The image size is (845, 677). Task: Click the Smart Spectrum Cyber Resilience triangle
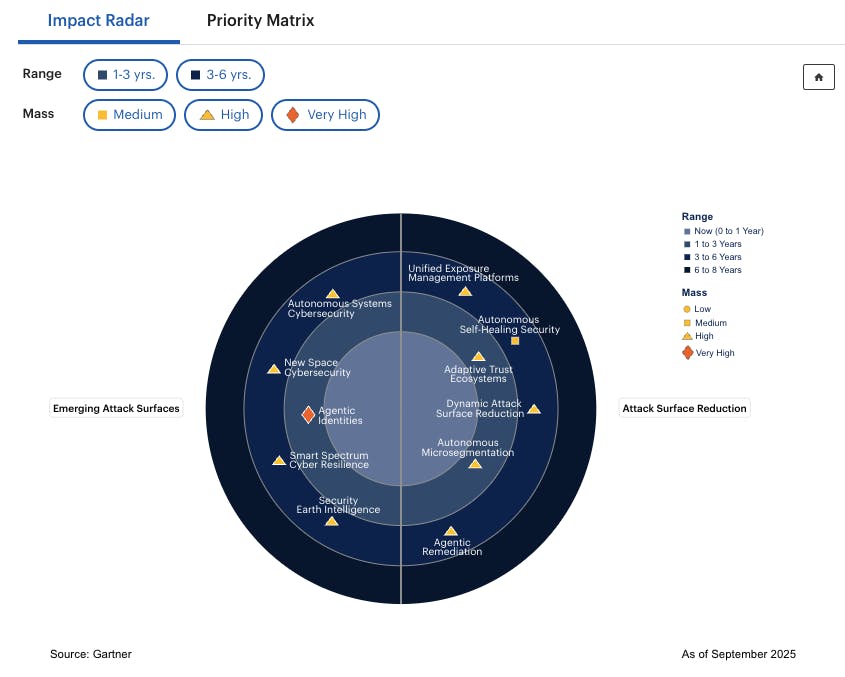279,461
